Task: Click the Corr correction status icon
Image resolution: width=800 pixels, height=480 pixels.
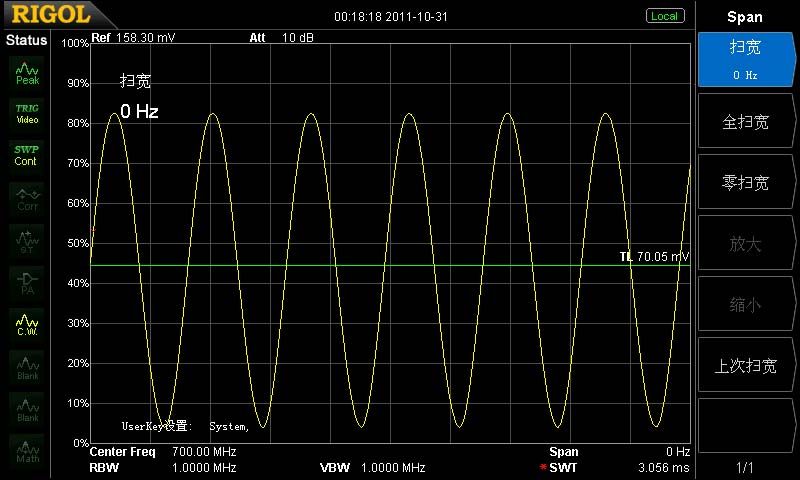Action: point(27,199)
